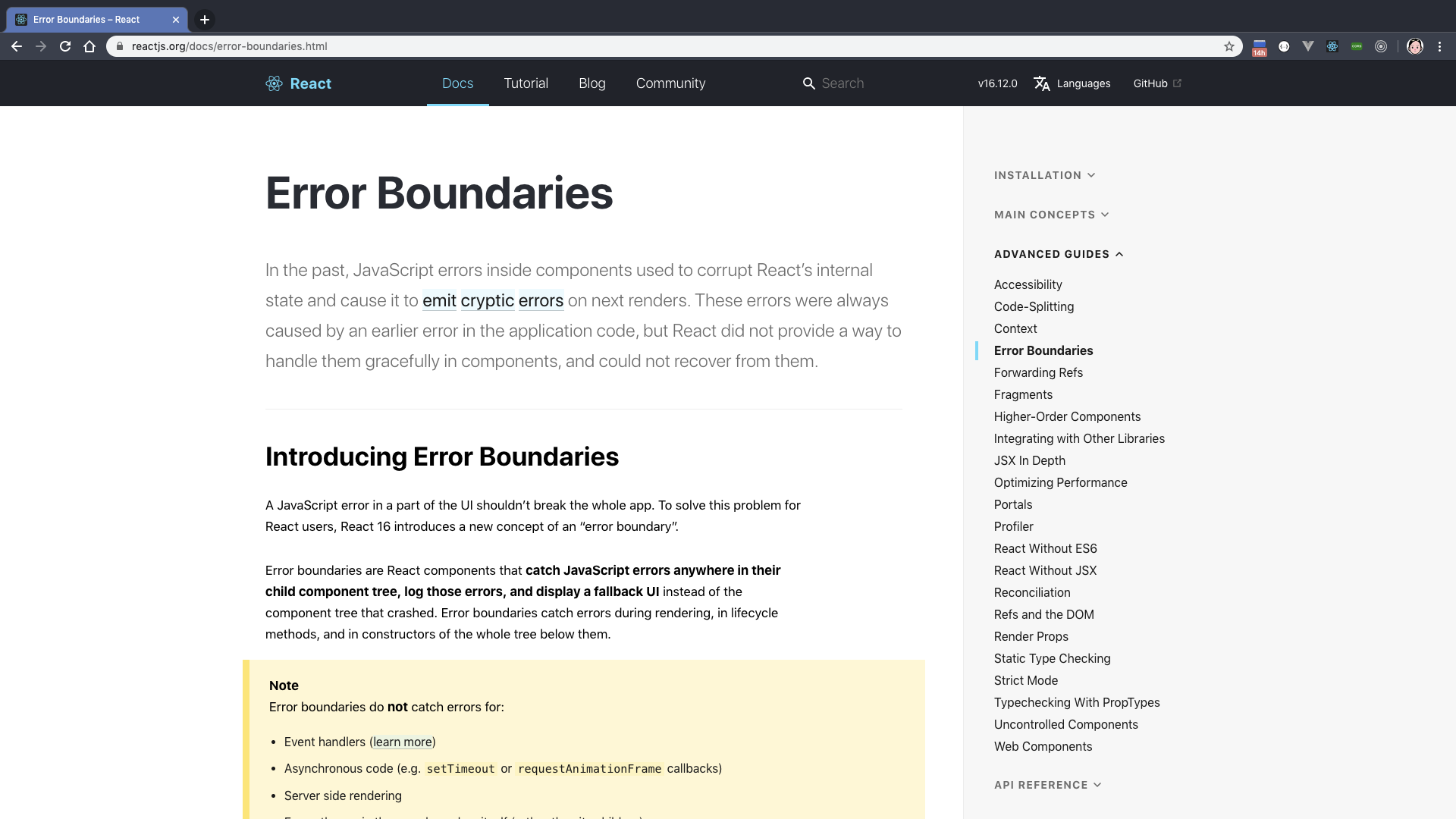
Task: Bookmark this page with star icon
Action: [1228, 46]
